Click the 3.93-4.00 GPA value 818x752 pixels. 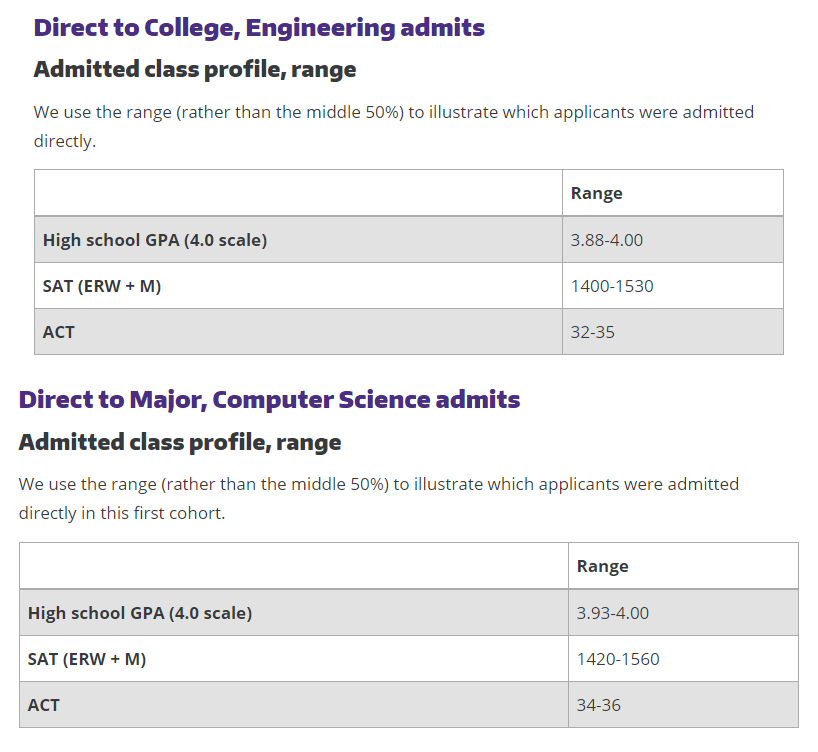pyautogui.click(x=612, y=613)
